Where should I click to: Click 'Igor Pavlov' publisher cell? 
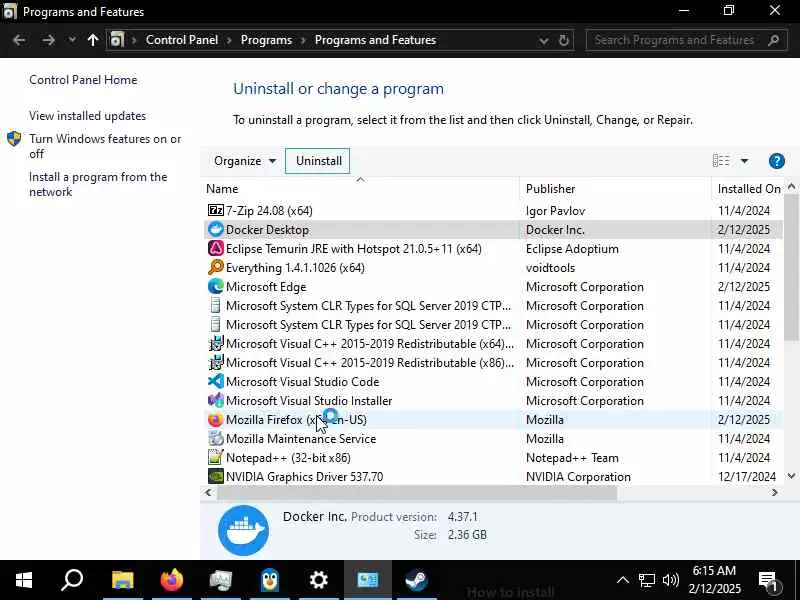[555, 211]
